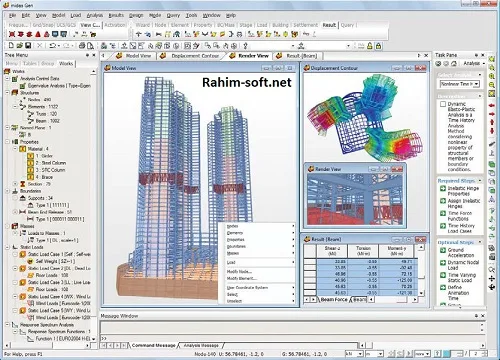
Task: Click the Static Load Case 1 tree icon
Action: (x=23, y=254)
